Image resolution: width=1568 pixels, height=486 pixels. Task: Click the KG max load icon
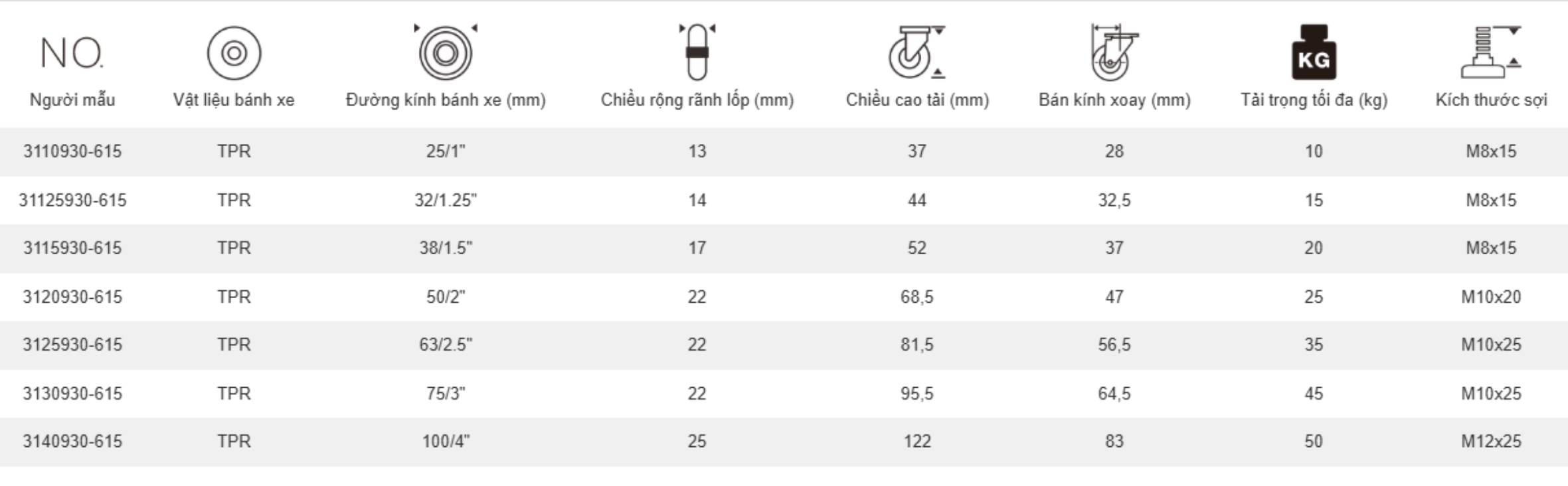(1314, 52)
